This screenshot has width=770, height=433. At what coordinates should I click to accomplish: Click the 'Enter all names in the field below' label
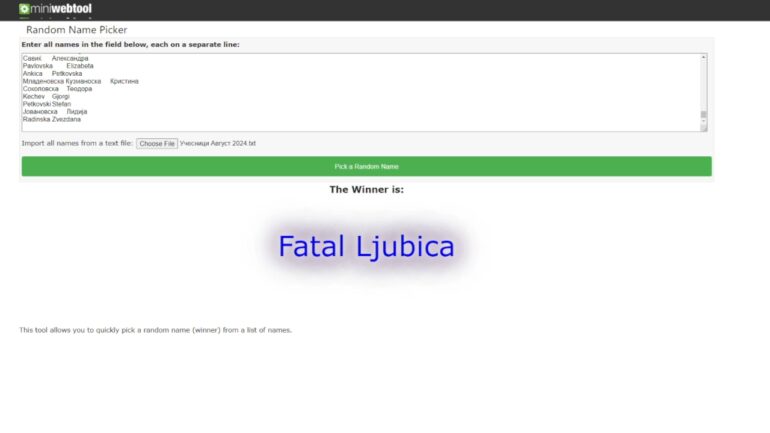tap(131, 44)
